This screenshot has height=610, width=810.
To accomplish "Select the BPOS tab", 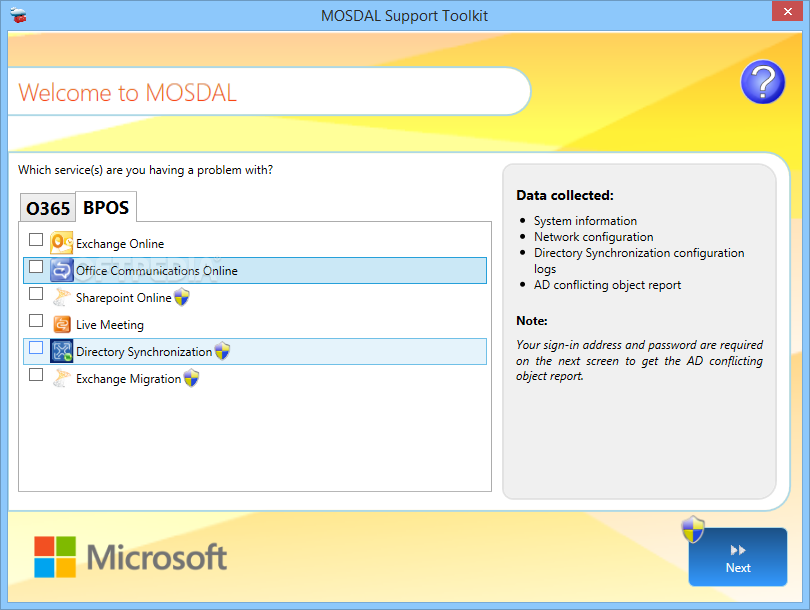I will tap(106, 207).
